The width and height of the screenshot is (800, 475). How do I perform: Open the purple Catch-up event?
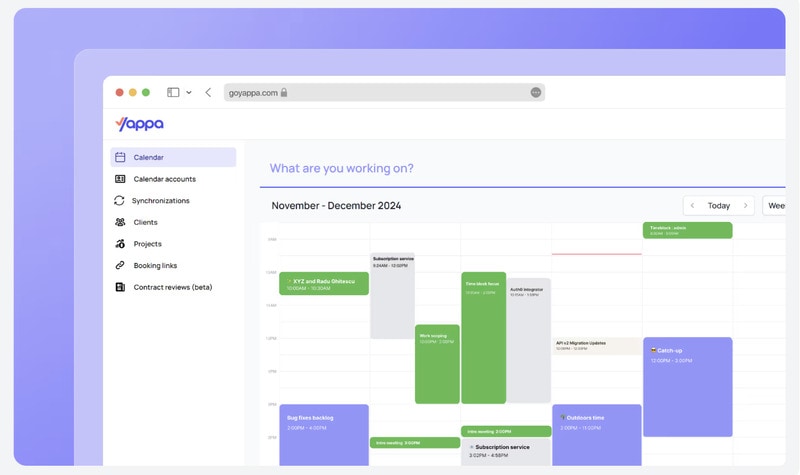click(687, 386)
